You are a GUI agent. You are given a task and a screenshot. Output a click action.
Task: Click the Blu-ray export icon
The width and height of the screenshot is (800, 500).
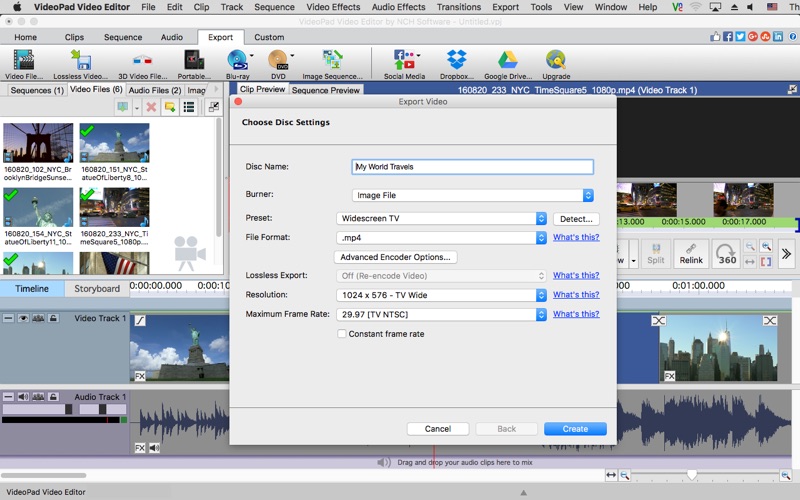point(236,62)
